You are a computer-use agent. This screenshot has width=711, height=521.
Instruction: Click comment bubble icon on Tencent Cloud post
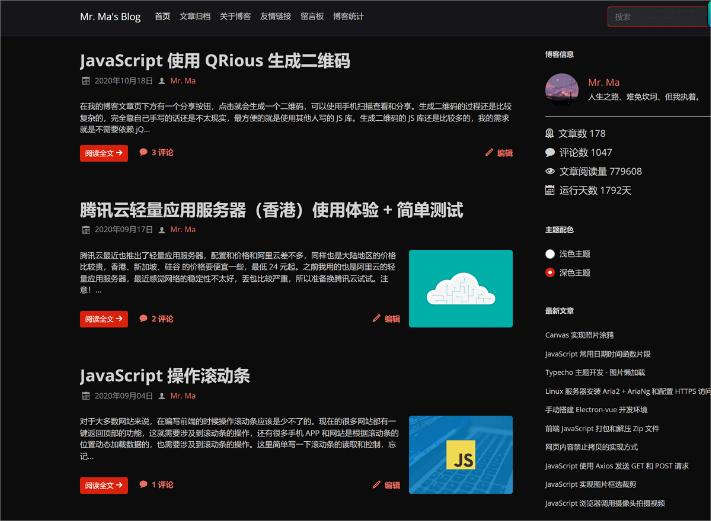point(144,319)
